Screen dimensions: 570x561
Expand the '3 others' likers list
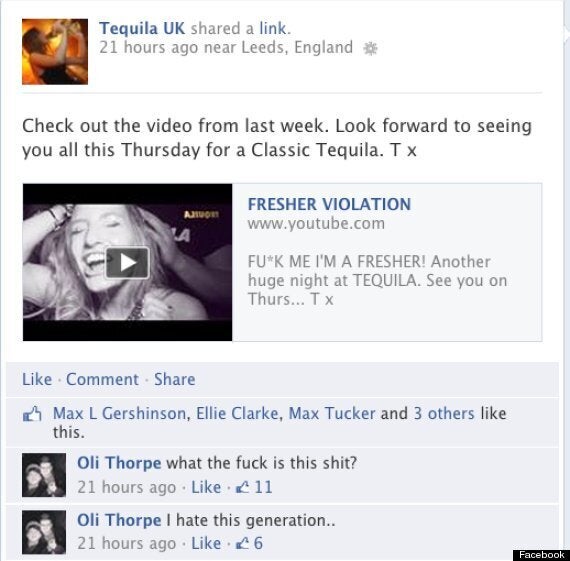(x=444, y=413)
